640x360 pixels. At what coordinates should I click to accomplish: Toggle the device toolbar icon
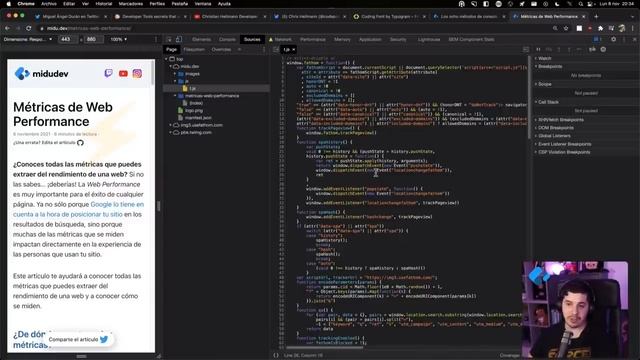pyautogui.click(x=179, y=40)
